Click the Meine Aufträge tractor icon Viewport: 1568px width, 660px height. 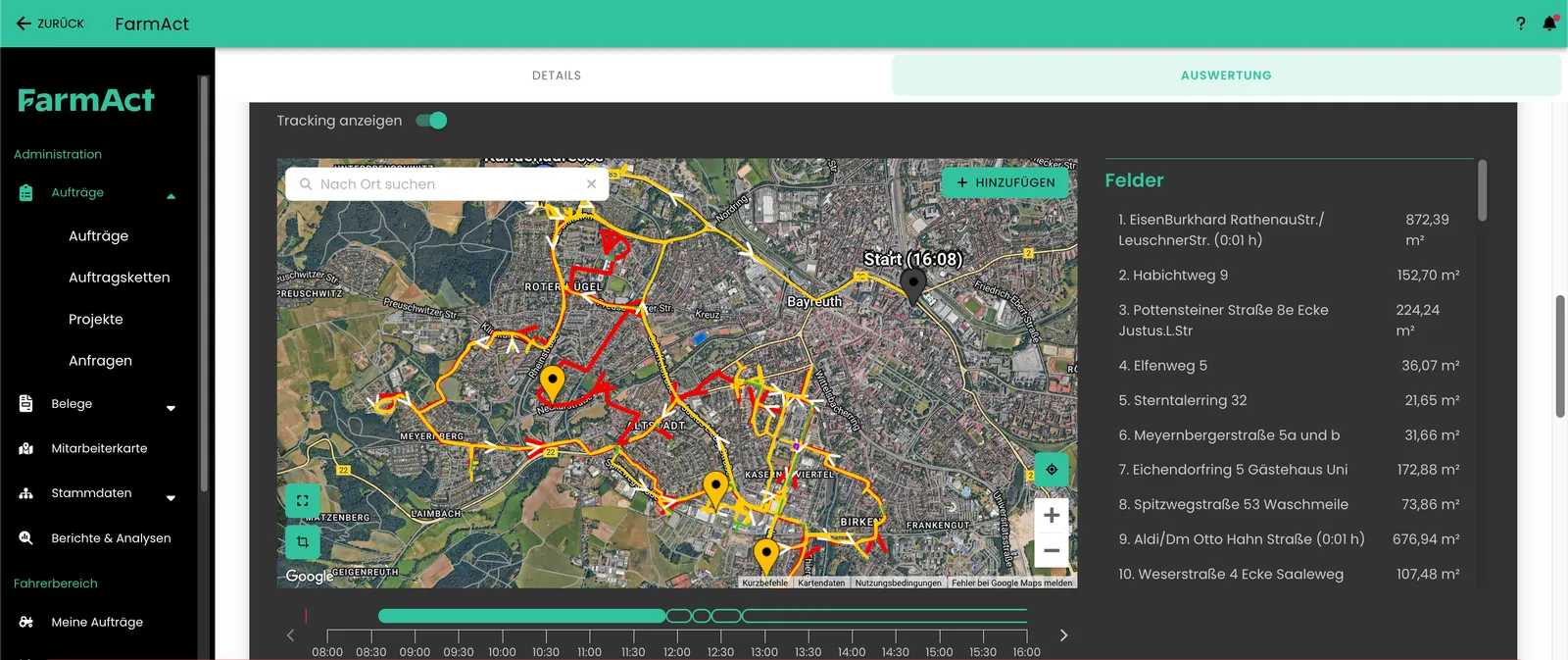click(x=26, y=623)
